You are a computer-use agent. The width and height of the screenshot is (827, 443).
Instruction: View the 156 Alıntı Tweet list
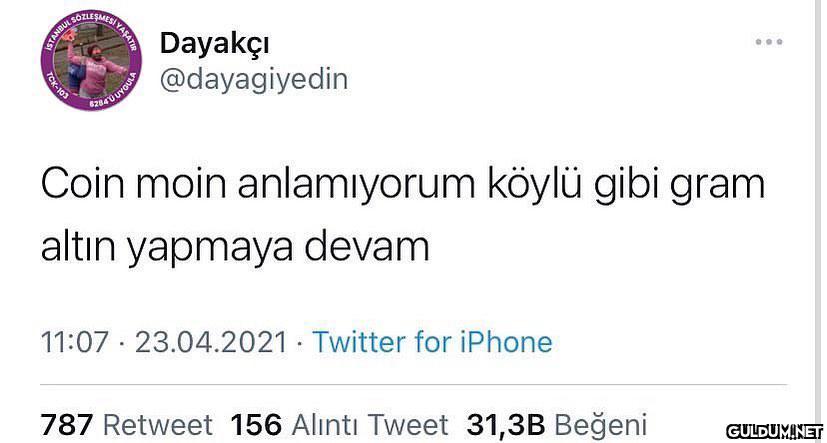pyautogui.click(x=340, y=425)
